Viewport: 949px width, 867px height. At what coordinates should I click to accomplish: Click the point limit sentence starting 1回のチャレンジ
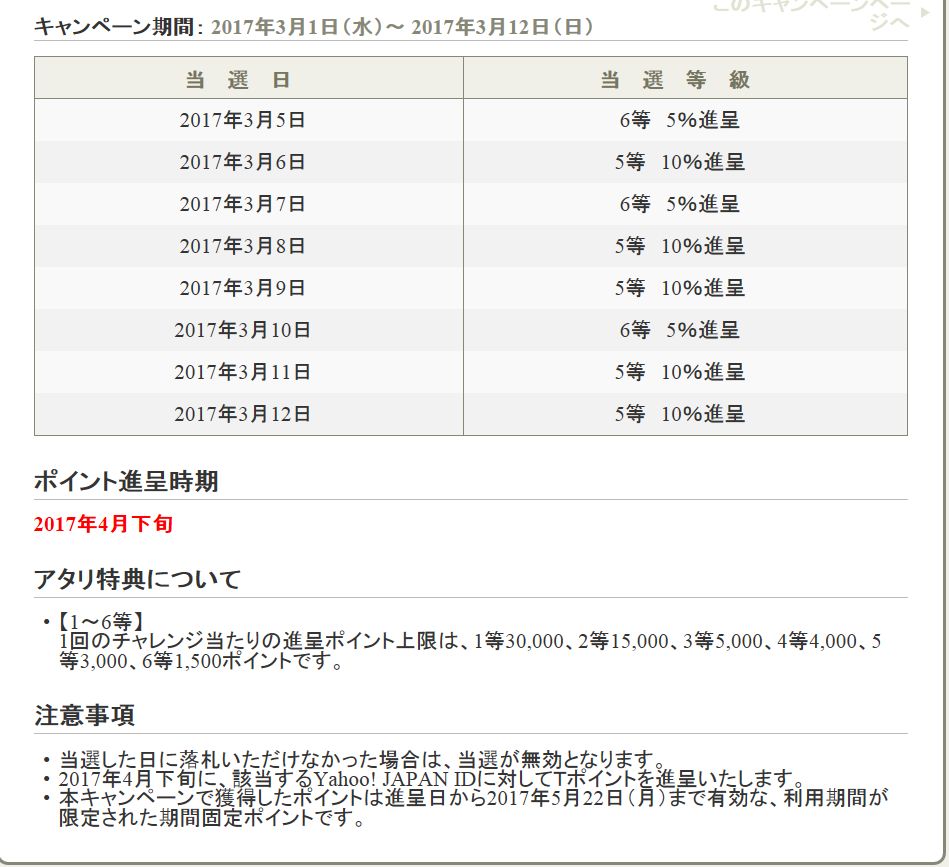coord(470,651)
